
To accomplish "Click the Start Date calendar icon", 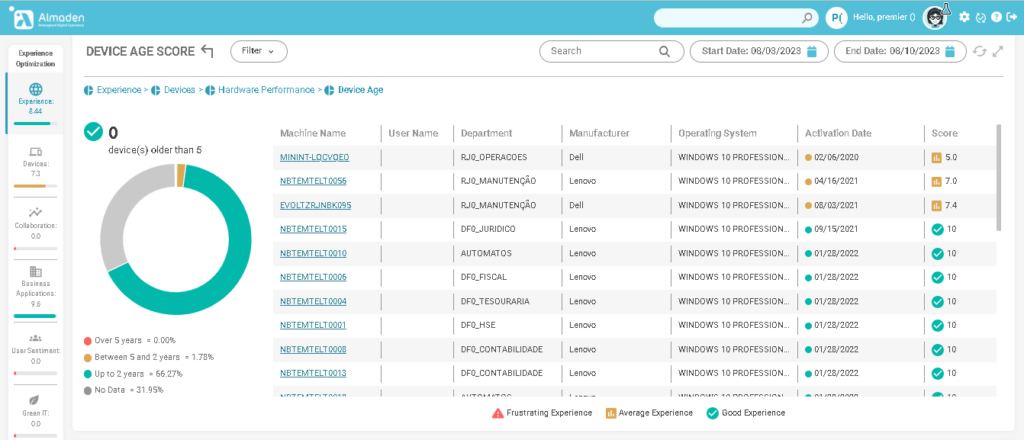I will (x=813, y=51).
